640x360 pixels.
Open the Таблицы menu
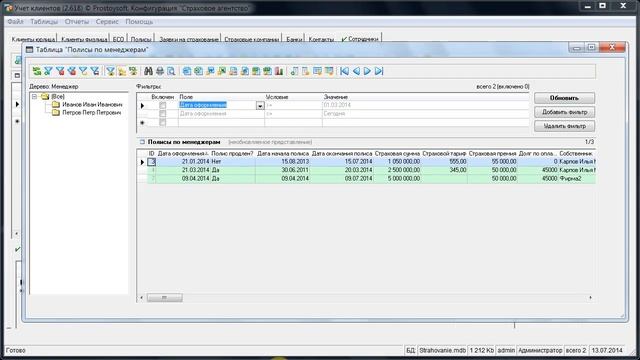tap(44, 22)
